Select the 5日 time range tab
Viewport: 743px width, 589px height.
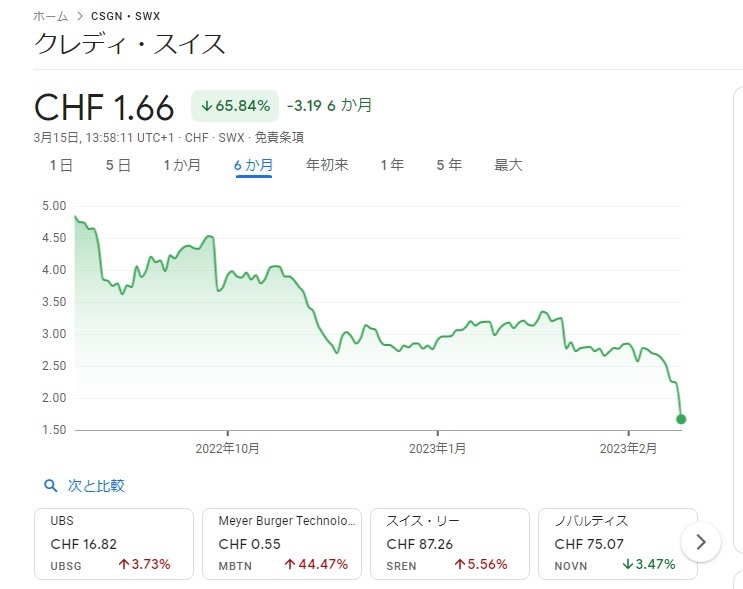pyautogui.click(x=118, y=165)
